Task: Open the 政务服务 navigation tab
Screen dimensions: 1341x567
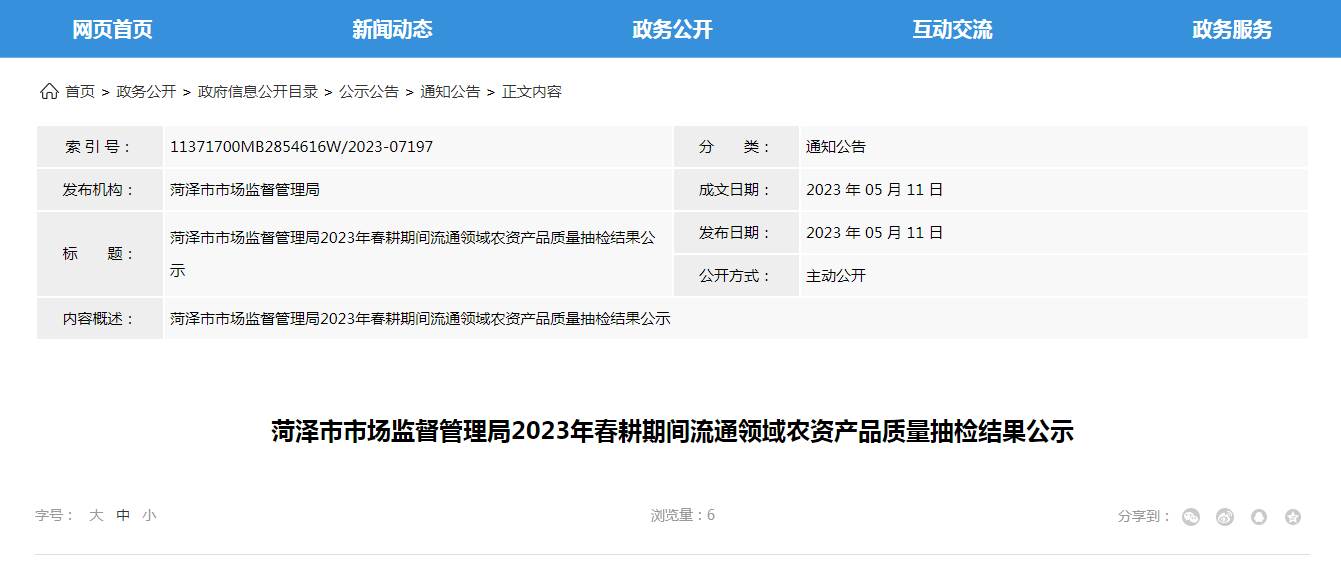Action: point(1232,29)
